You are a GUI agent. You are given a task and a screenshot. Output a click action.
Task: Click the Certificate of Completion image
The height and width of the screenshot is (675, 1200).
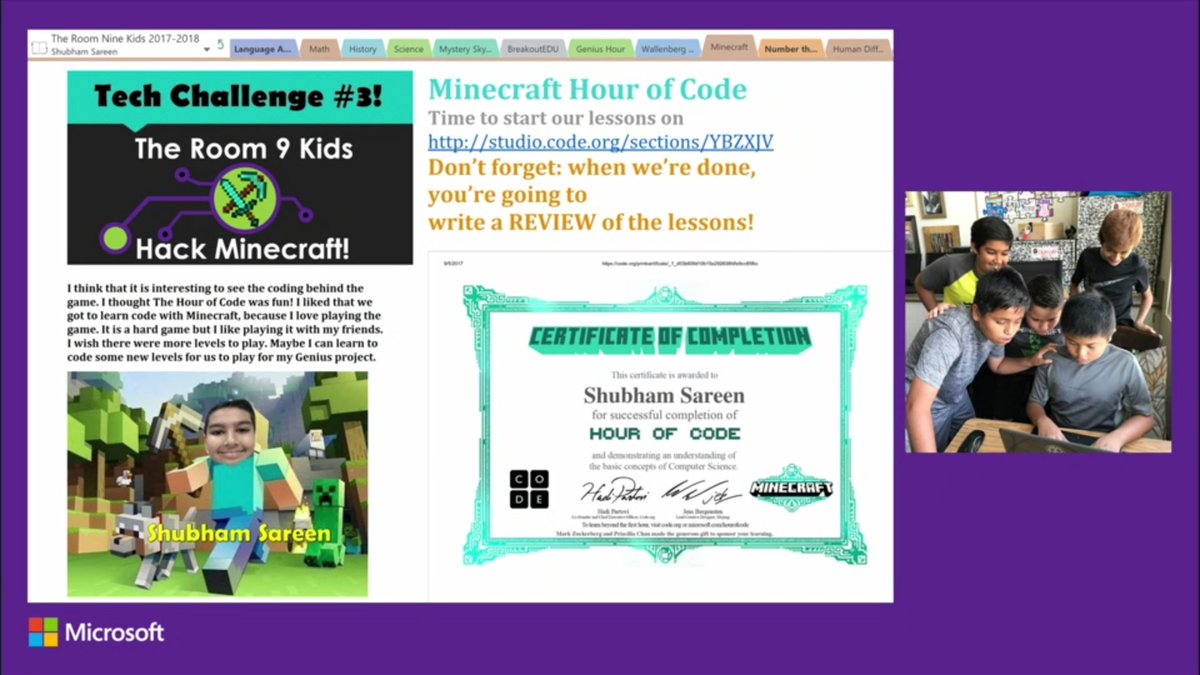664,425
